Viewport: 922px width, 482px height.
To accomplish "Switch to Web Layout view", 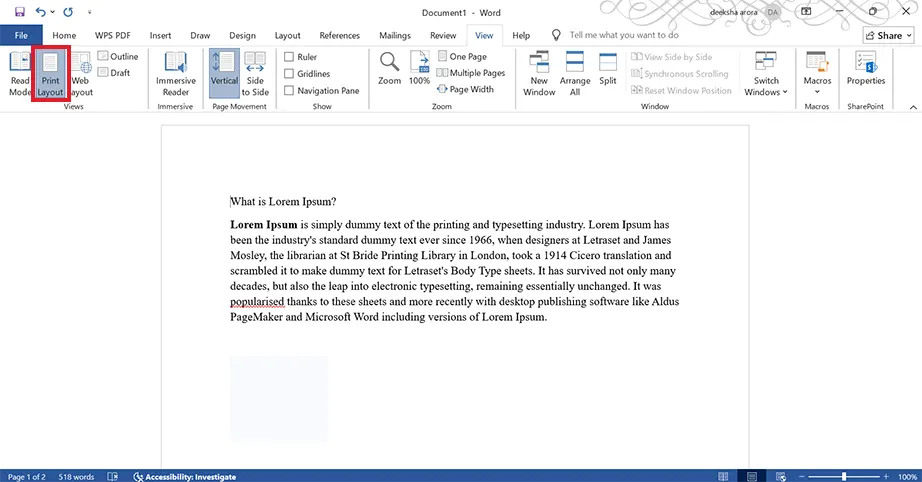I will click(82, 74).
